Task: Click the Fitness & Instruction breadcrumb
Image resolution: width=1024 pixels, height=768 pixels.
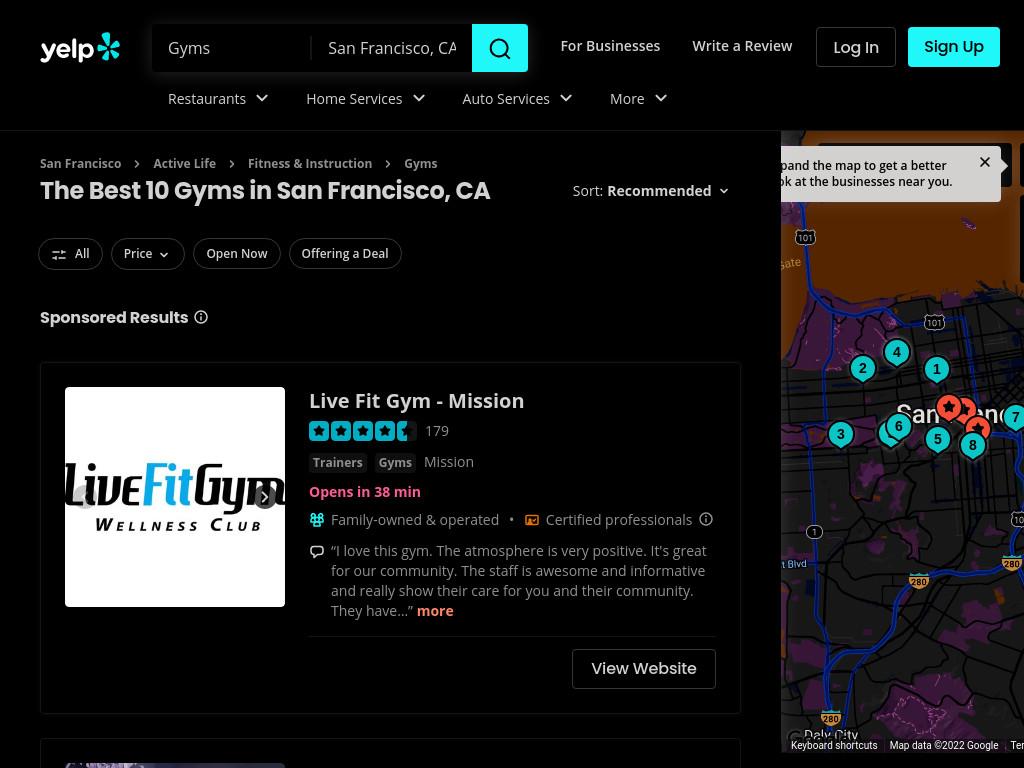Action: click(x=310, y=163)
